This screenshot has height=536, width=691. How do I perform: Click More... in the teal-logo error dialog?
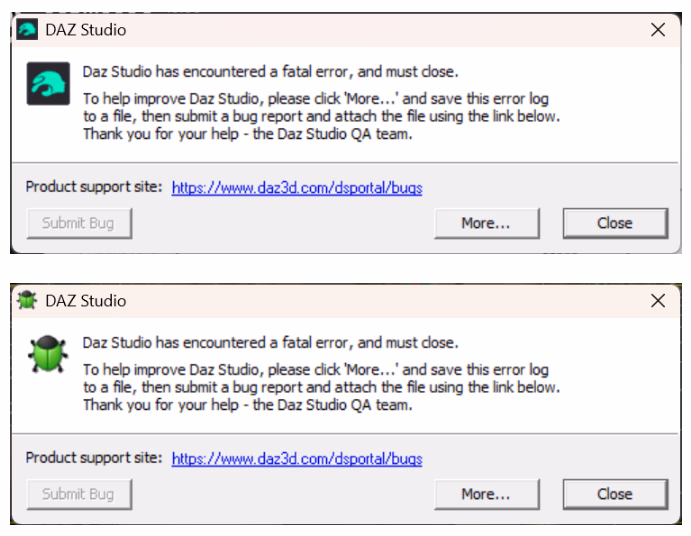(486, 223)
